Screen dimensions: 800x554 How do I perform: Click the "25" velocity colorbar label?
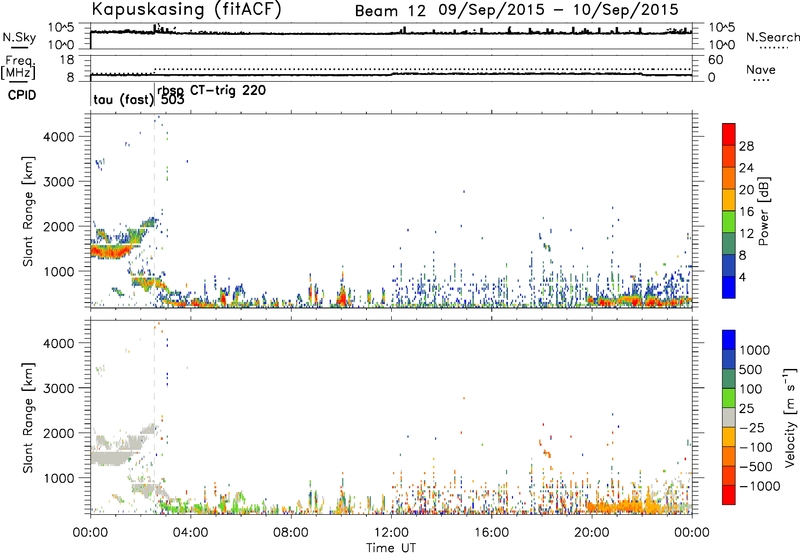click(747, 408)
